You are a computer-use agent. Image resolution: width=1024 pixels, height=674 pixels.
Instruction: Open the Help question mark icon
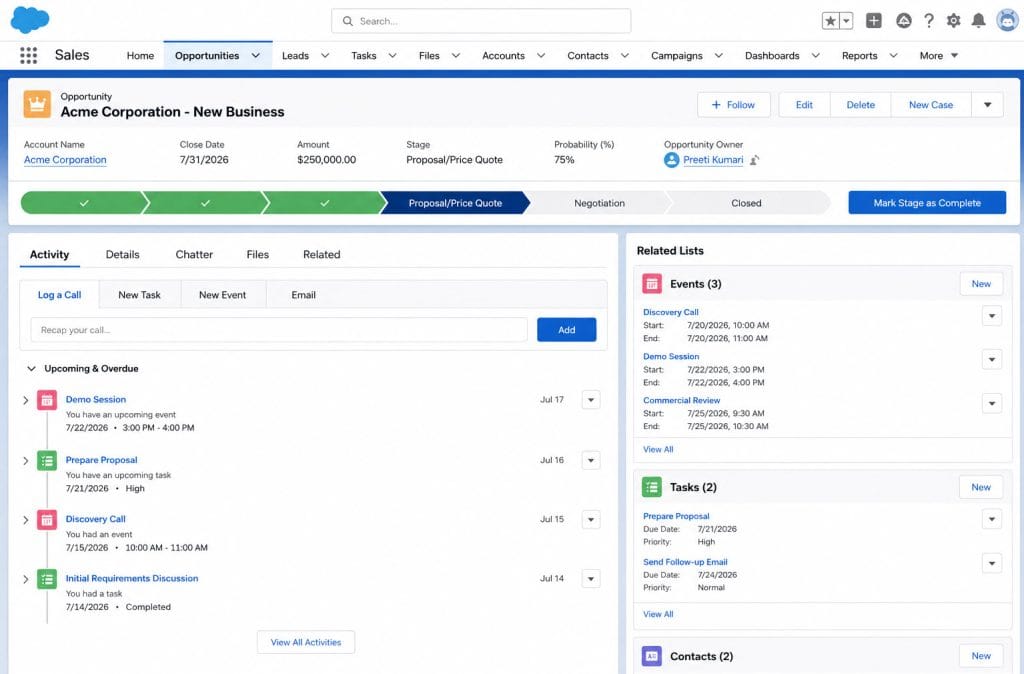(929, 21)
